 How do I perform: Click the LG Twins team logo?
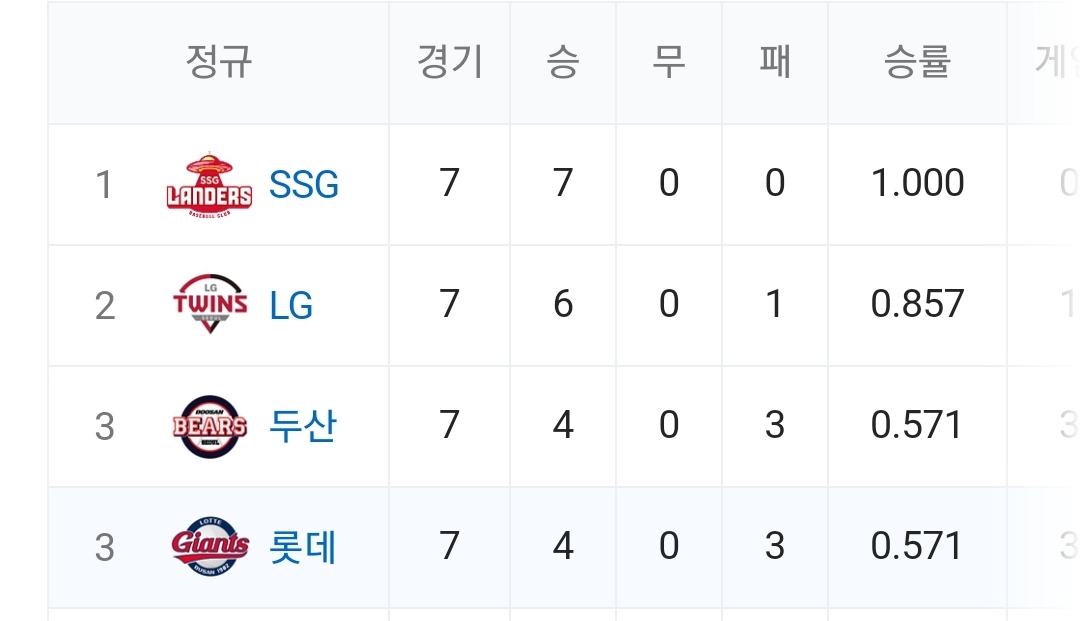209,305
